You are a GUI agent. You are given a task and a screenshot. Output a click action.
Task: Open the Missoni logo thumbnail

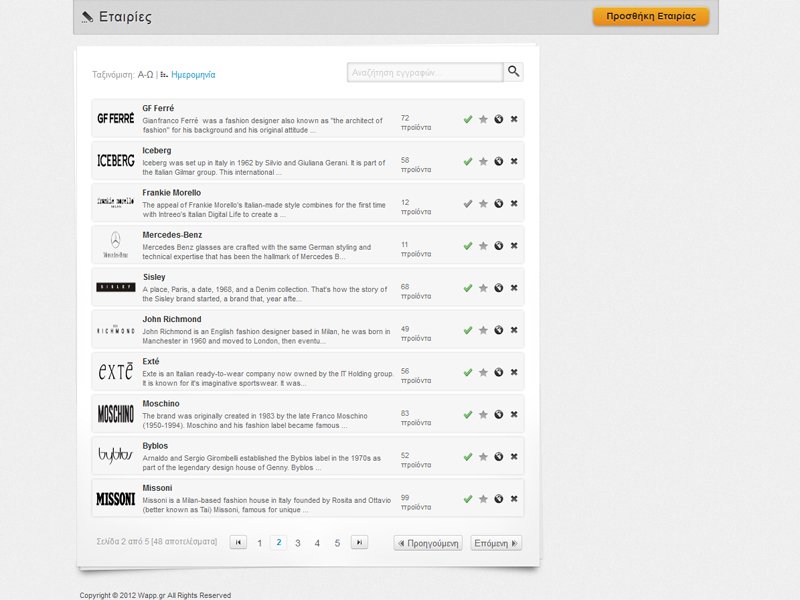[116, 498]
